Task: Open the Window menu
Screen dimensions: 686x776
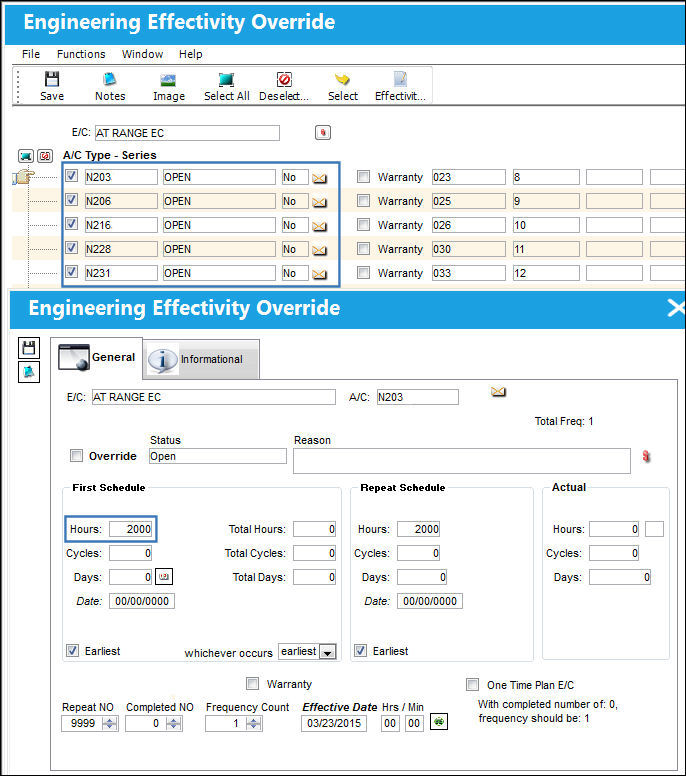Action: [x=143, y=54]
